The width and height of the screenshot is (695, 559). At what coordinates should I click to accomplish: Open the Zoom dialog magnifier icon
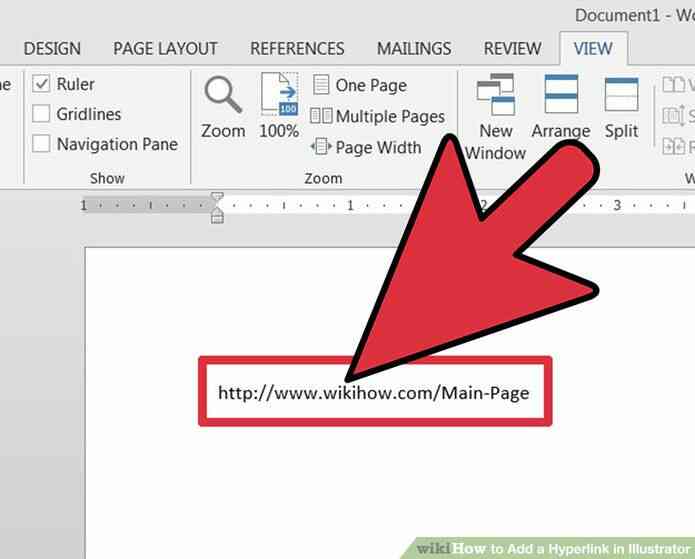point(223,94)
